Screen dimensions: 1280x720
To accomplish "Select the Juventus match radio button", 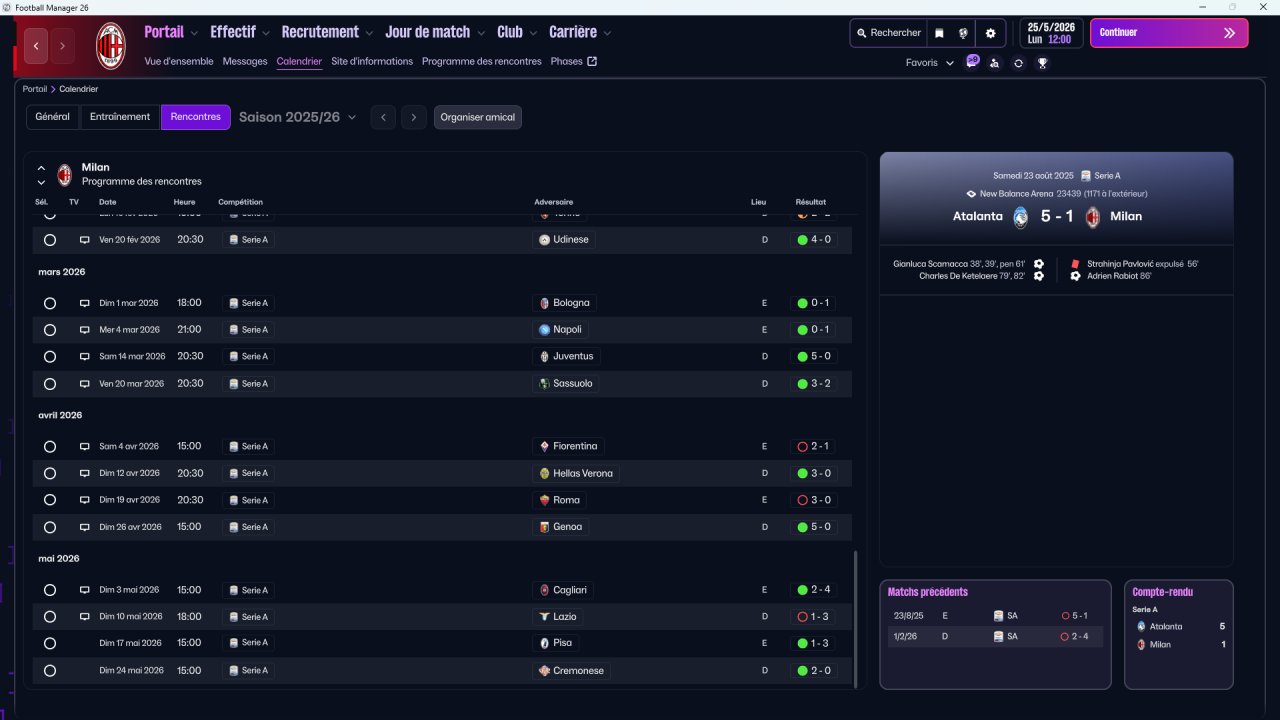I will coord(50,356).
